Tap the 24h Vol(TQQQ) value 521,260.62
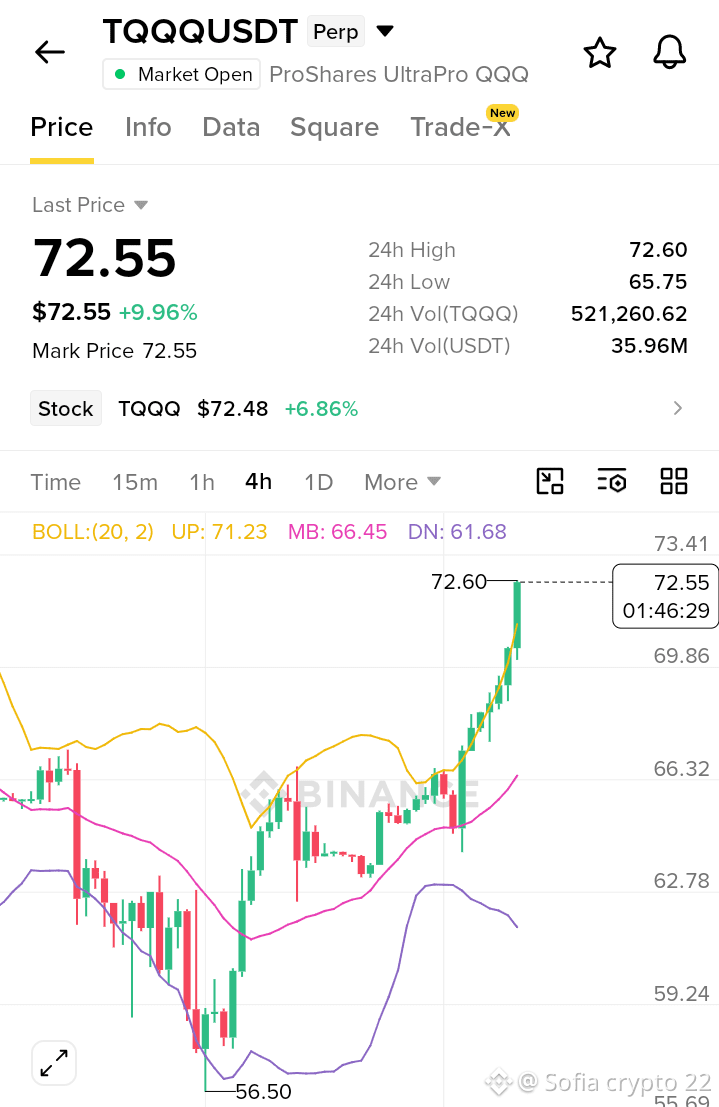The image size is (719, 1107). (x=629, y=313)
